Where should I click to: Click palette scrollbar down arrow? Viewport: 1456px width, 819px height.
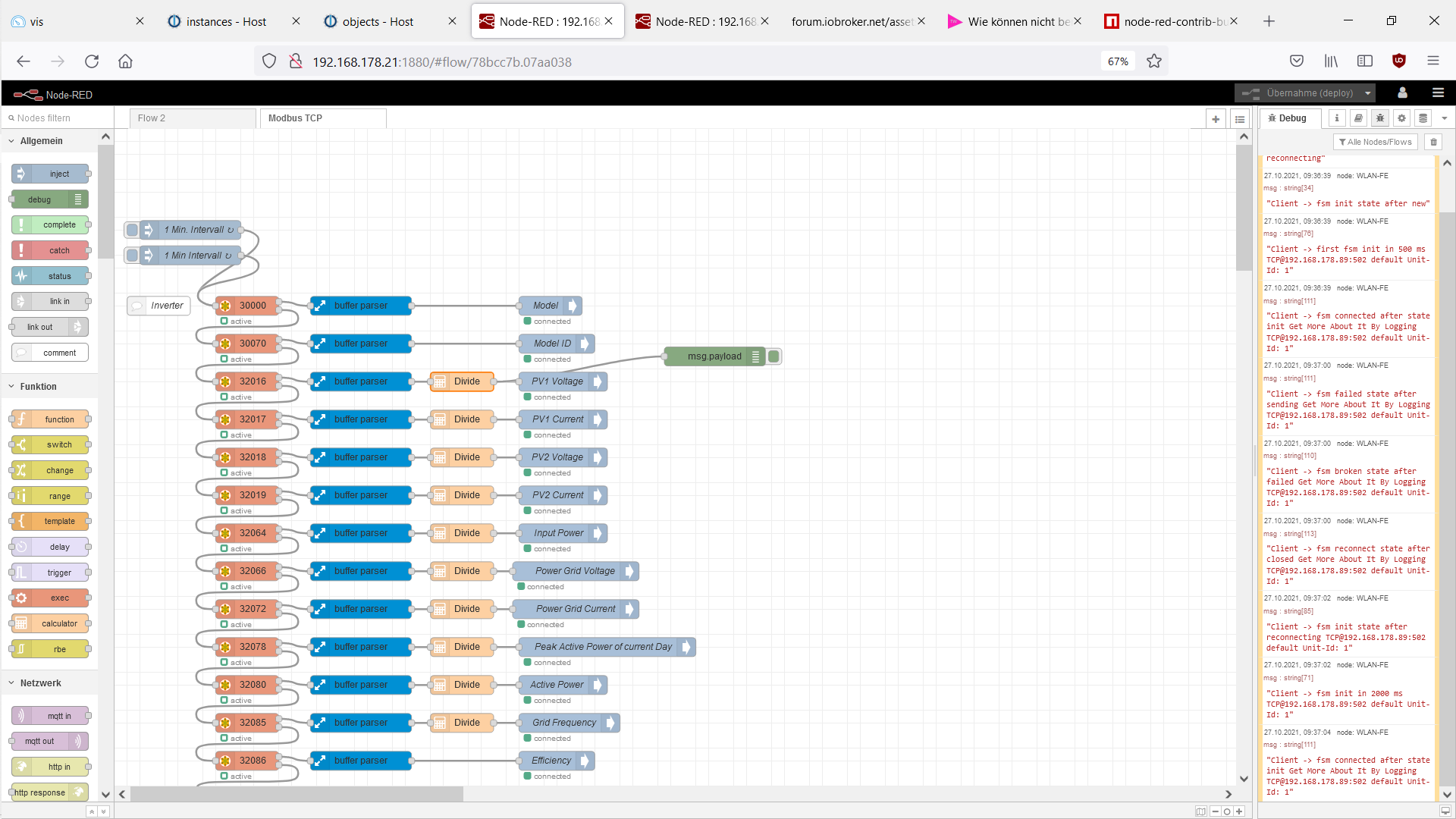tap(105, 794)
